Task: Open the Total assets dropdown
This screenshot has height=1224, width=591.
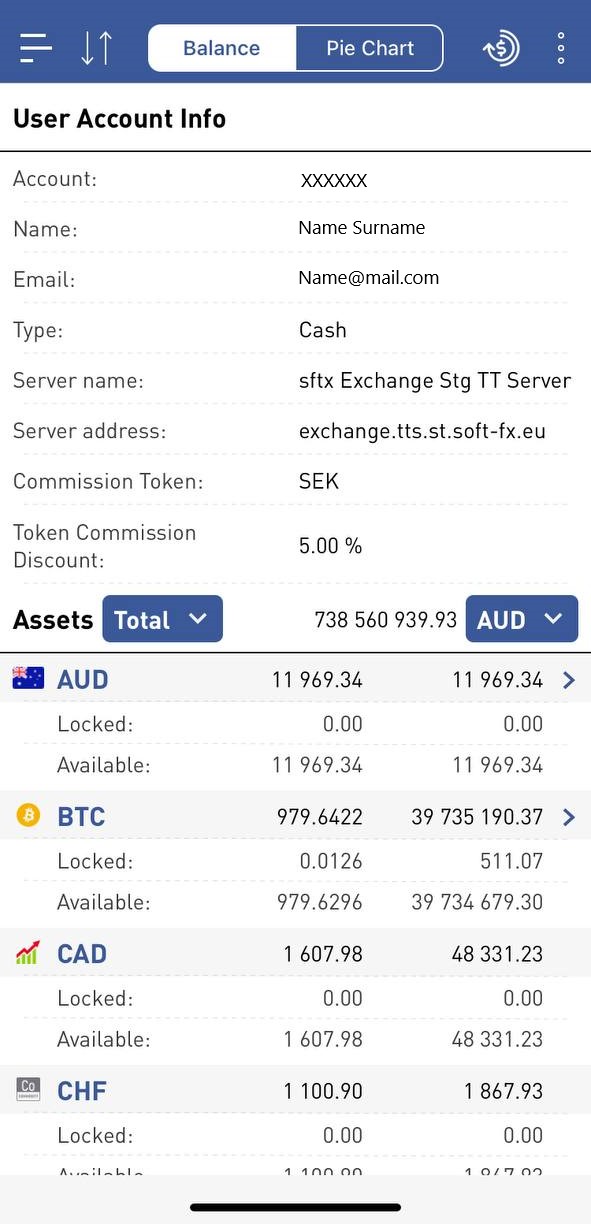Action: (x=162, y=619)
